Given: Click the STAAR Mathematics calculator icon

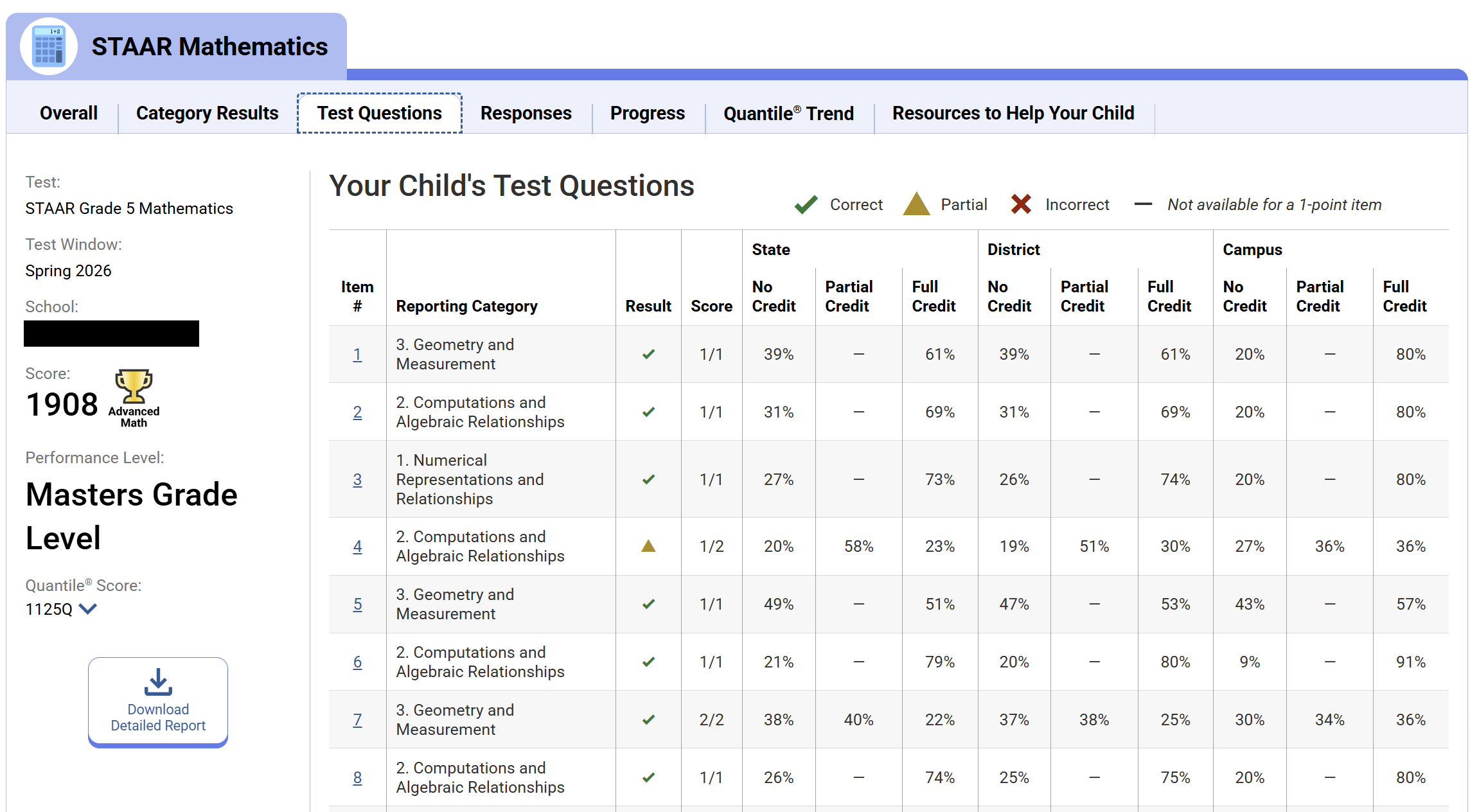Looking at the screenshot, I should 49,46.
